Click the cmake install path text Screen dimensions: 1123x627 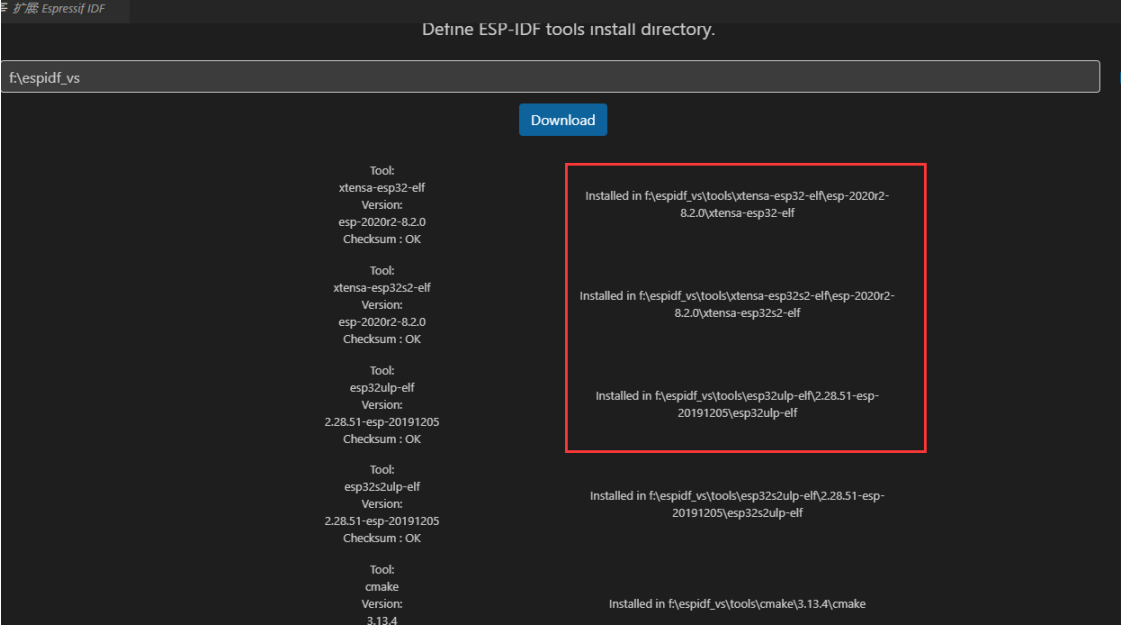(x=737, y=604)
